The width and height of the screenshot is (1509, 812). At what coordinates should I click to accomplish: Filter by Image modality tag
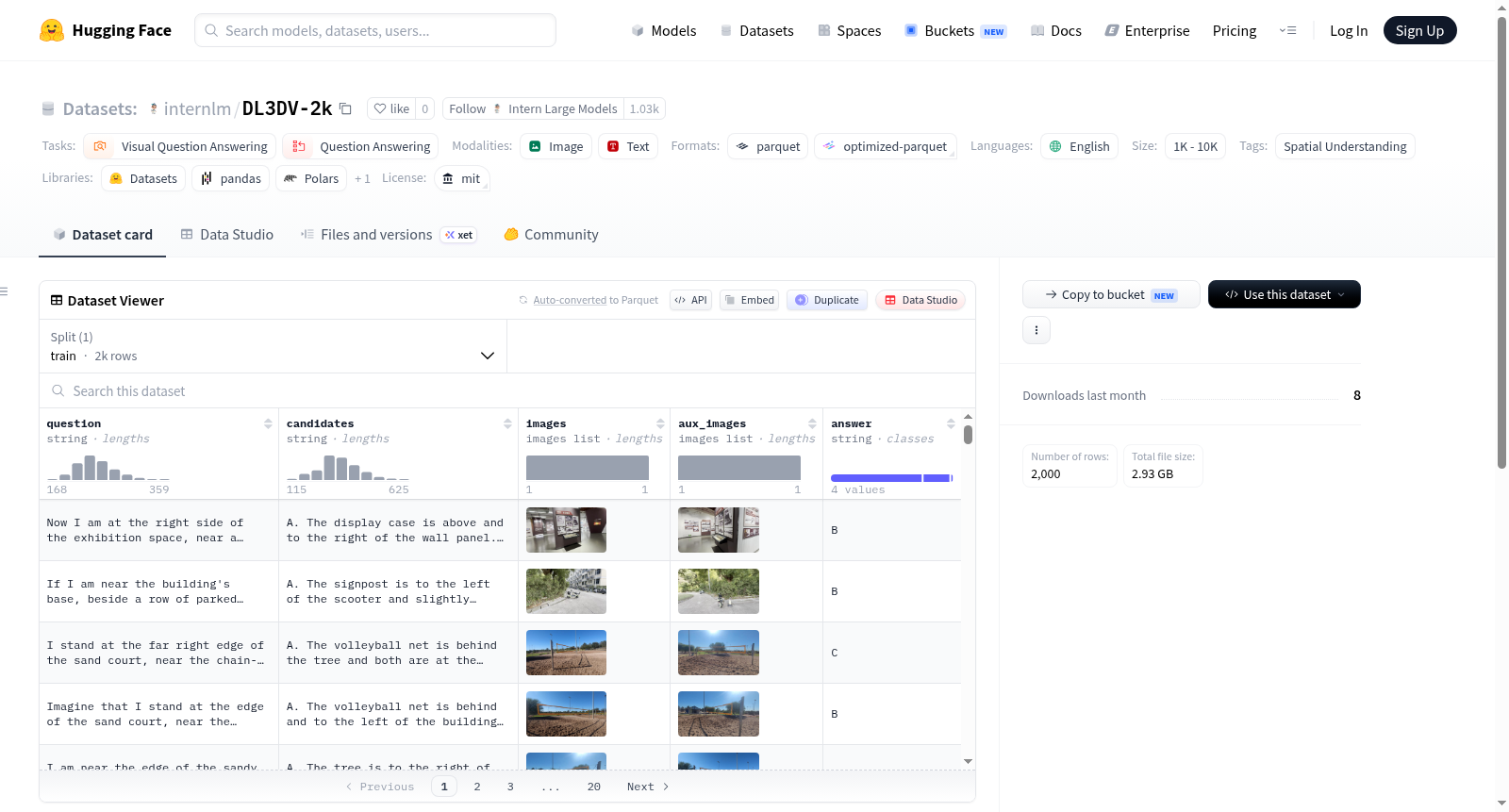click(556, 146)
